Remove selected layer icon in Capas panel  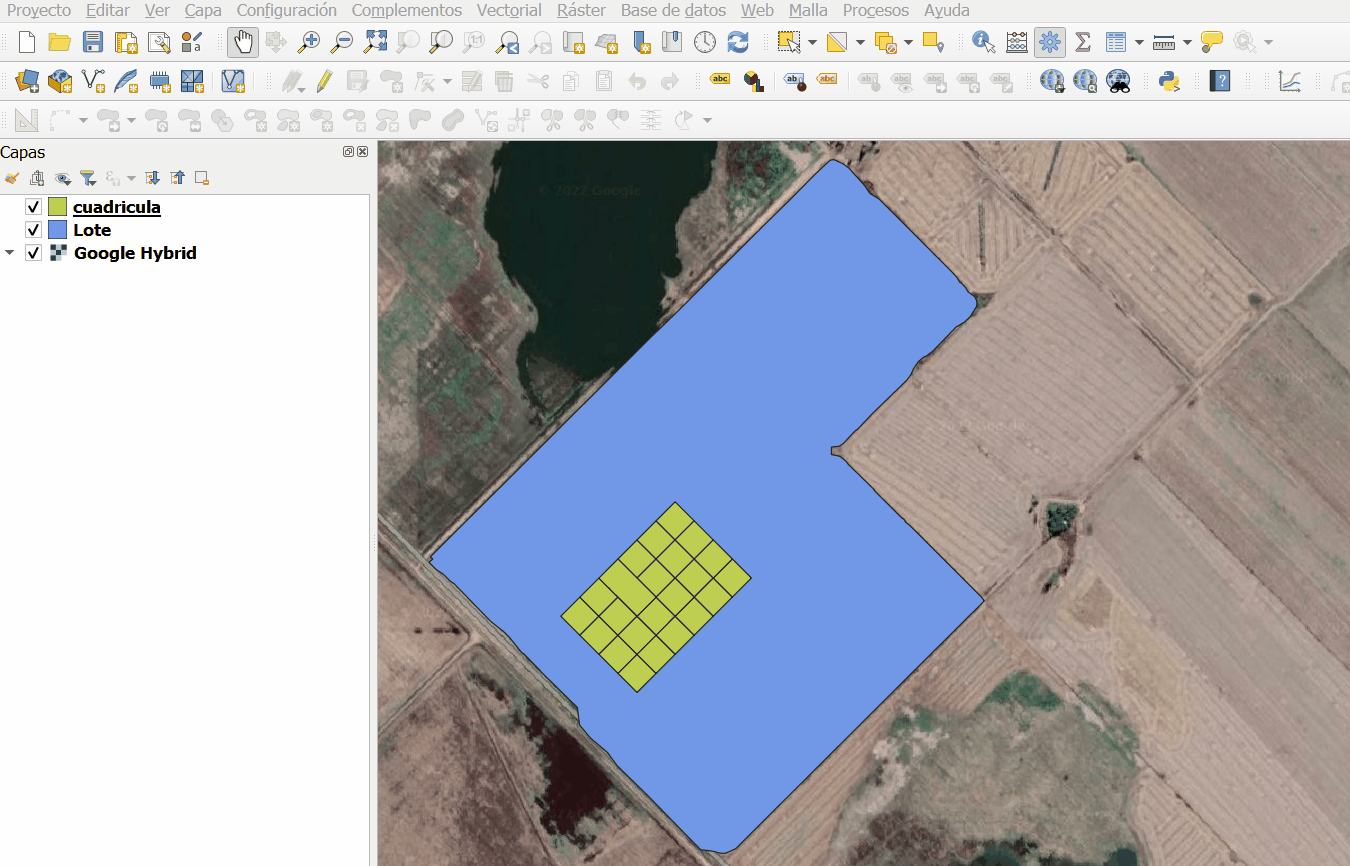tap(202, 178)
